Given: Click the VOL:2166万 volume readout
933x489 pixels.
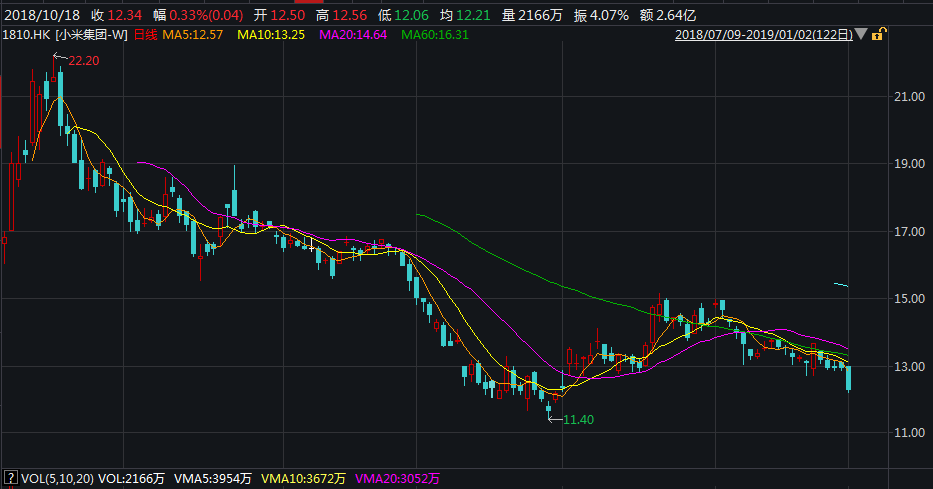Looking at the screenshot, I should (x=131, y=478).
